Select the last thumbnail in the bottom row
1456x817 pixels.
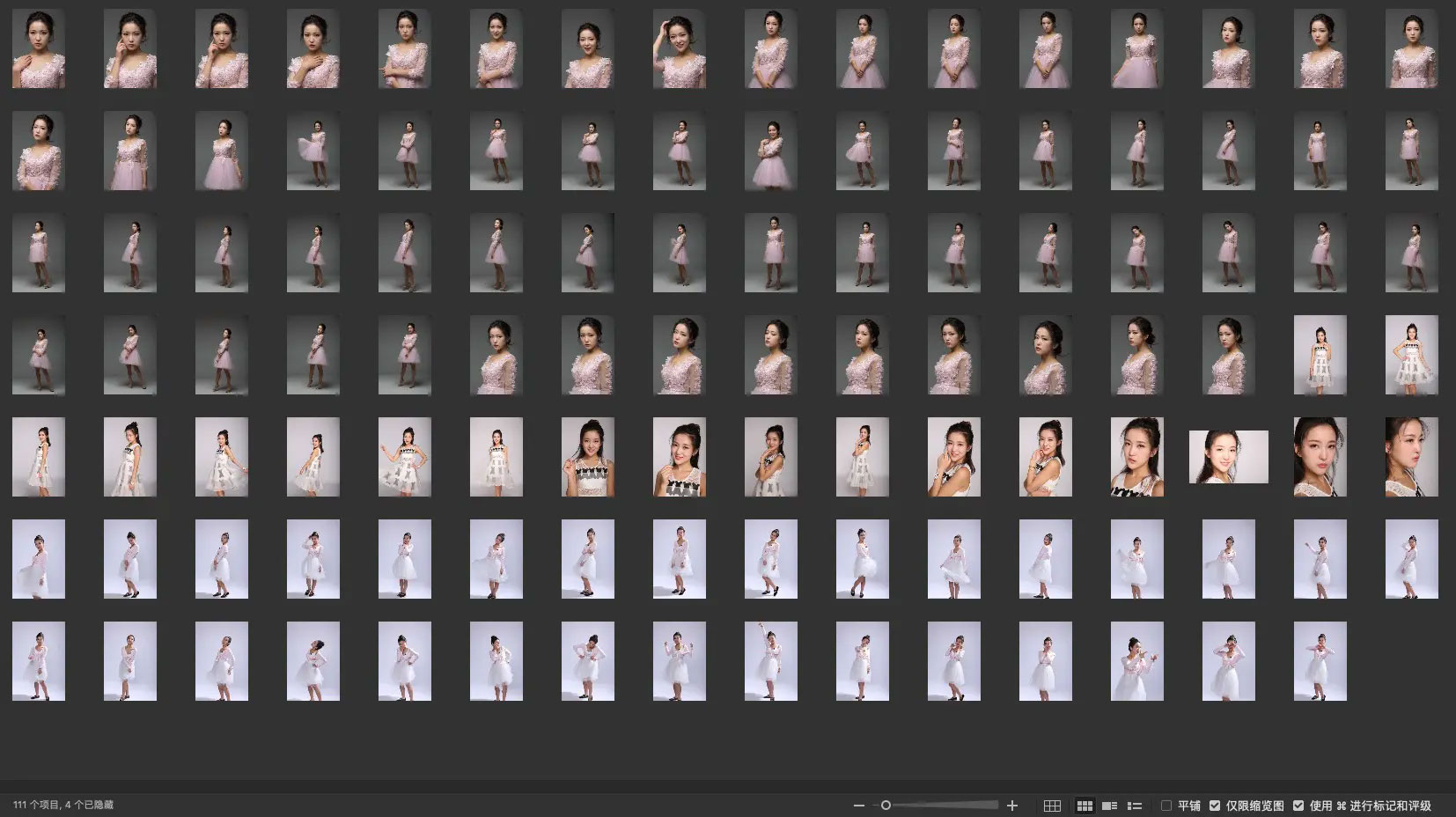pos(1320,661)
